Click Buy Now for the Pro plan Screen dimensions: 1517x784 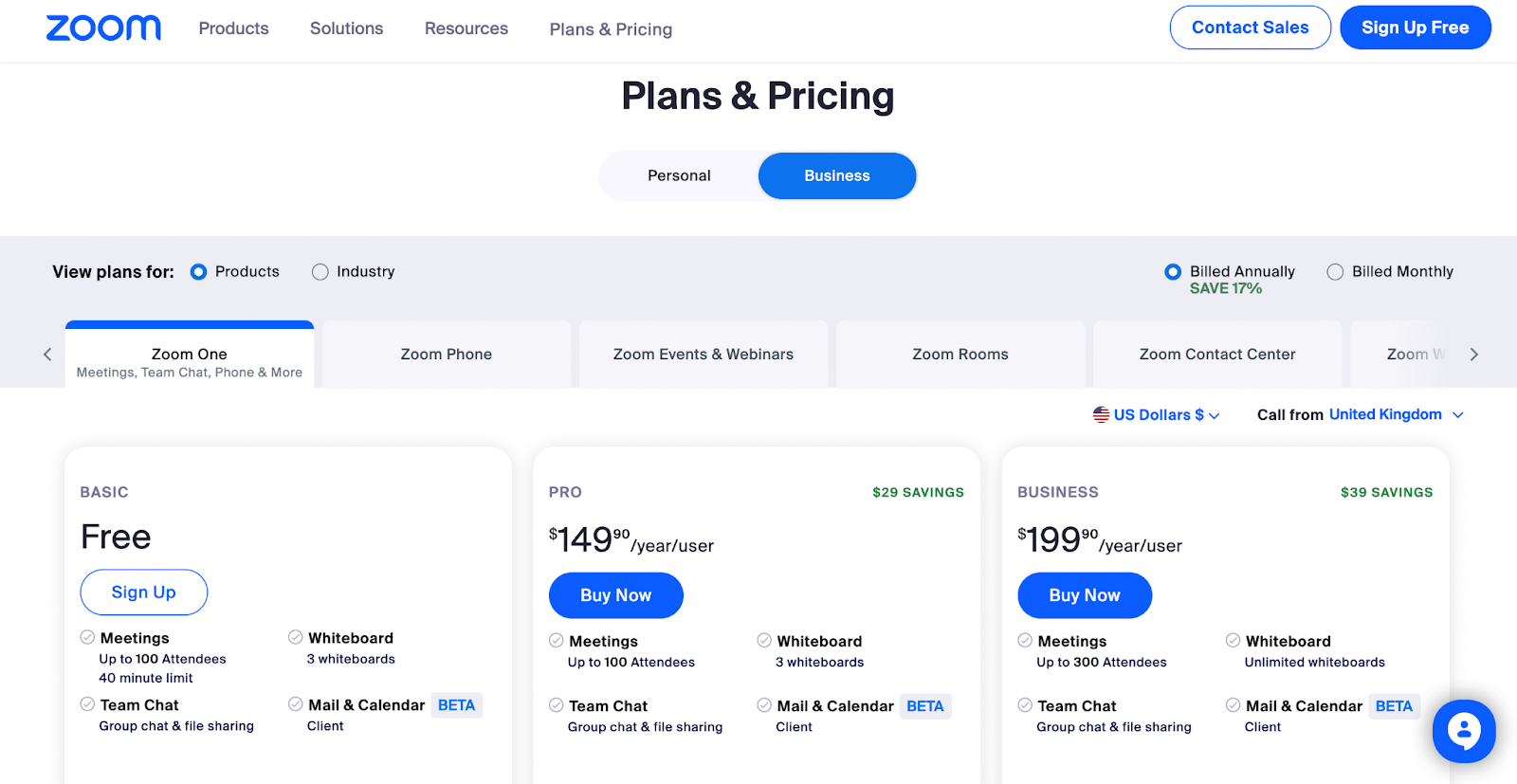pos(615,595)
